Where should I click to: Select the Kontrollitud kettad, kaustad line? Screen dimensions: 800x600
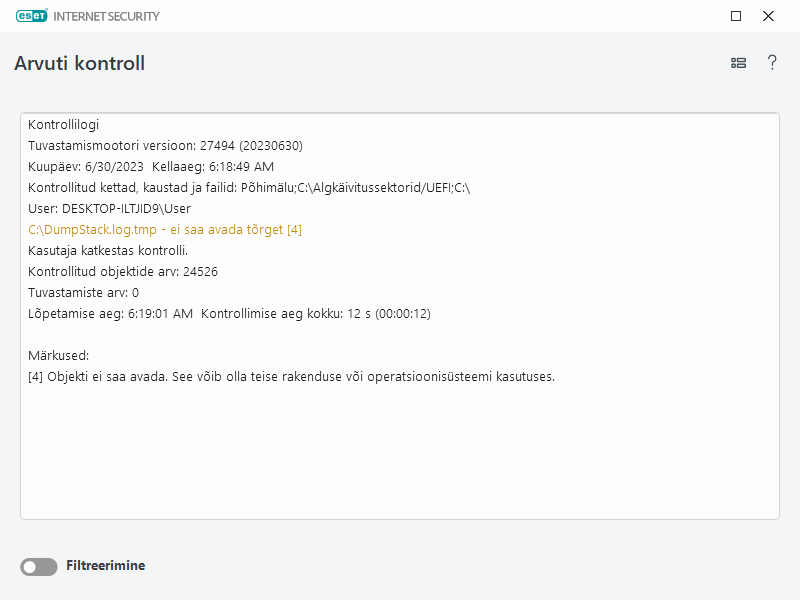(249, 188)
